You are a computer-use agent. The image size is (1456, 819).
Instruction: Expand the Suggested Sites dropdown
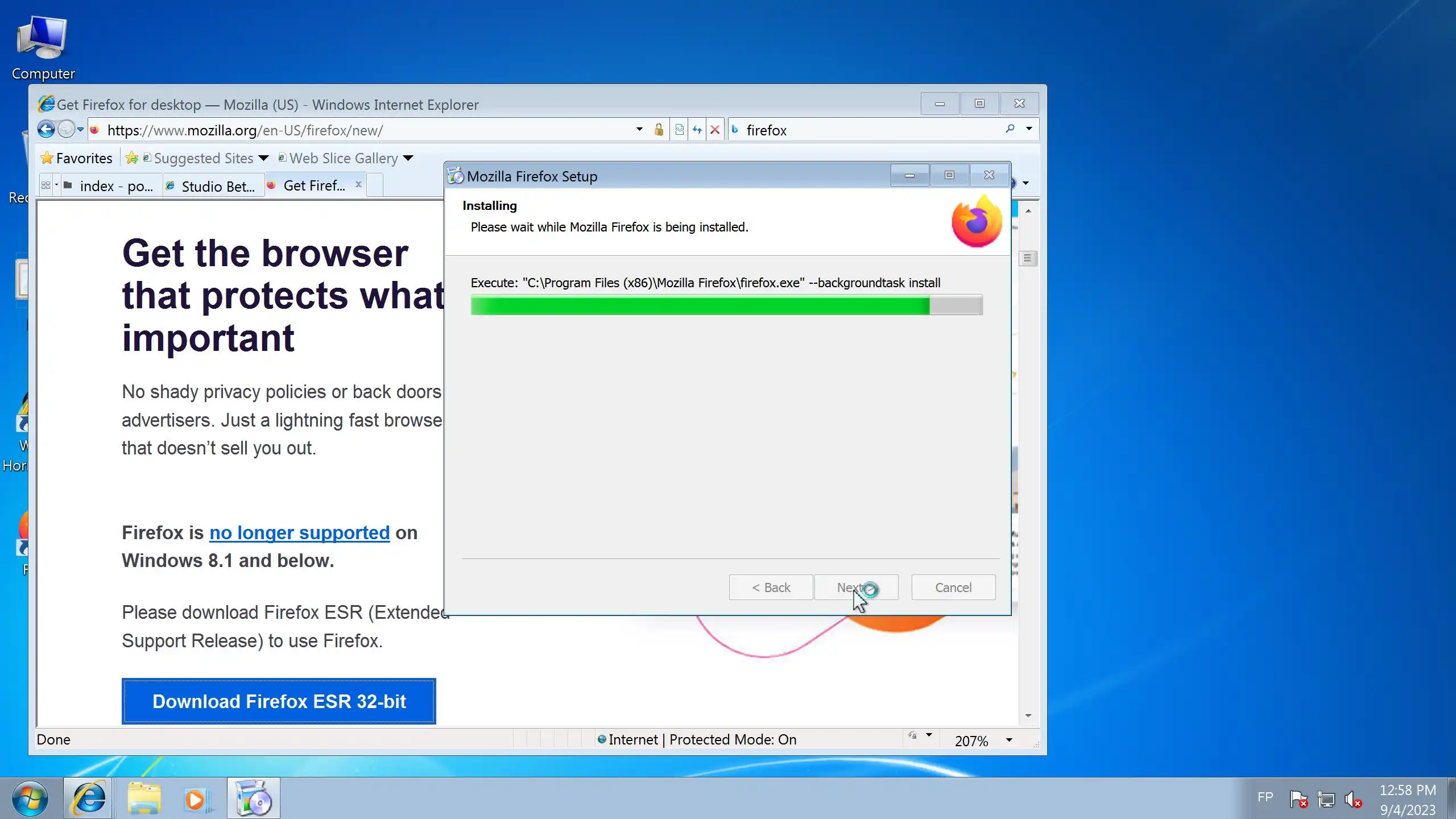(x=263, y=158)
